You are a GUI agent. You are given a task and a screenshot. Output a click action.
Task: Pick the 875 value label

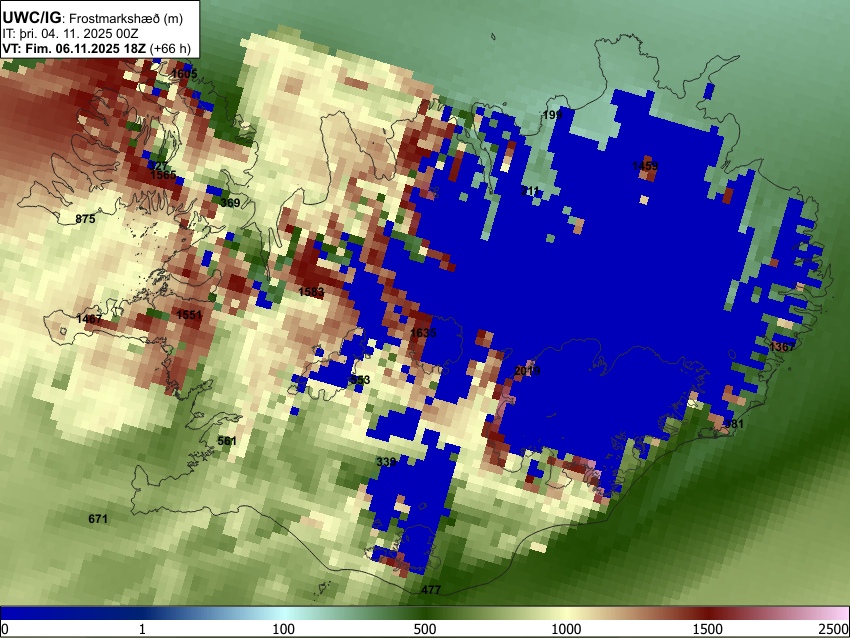point(85,219)
